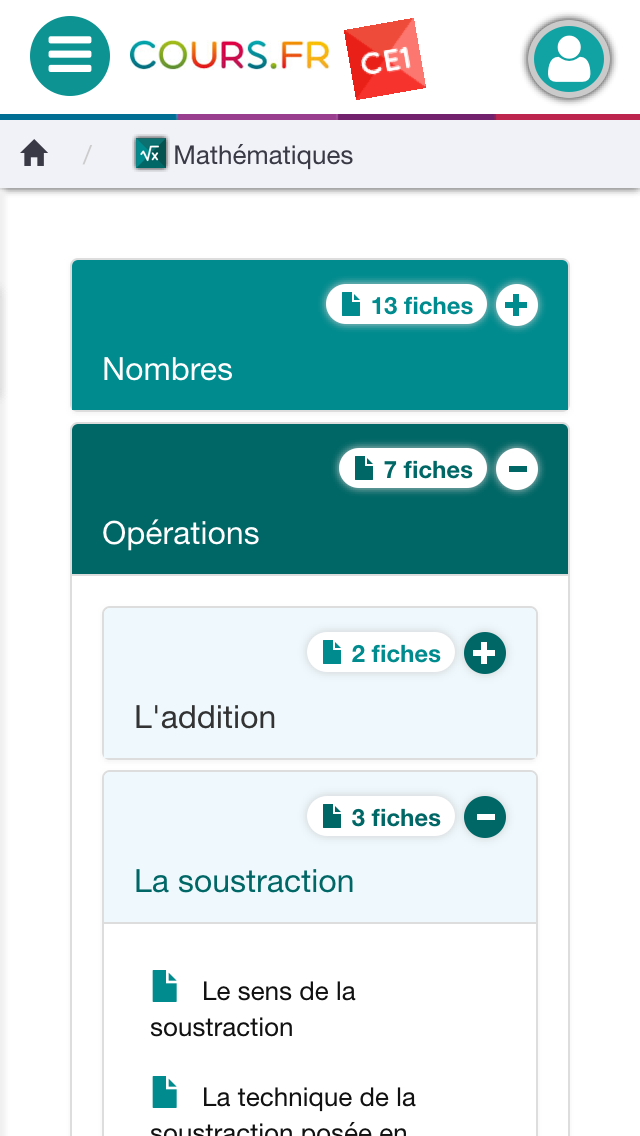640x1136 pixels.
Task: Click the 13 fiches badge
Action: [406, 305]
